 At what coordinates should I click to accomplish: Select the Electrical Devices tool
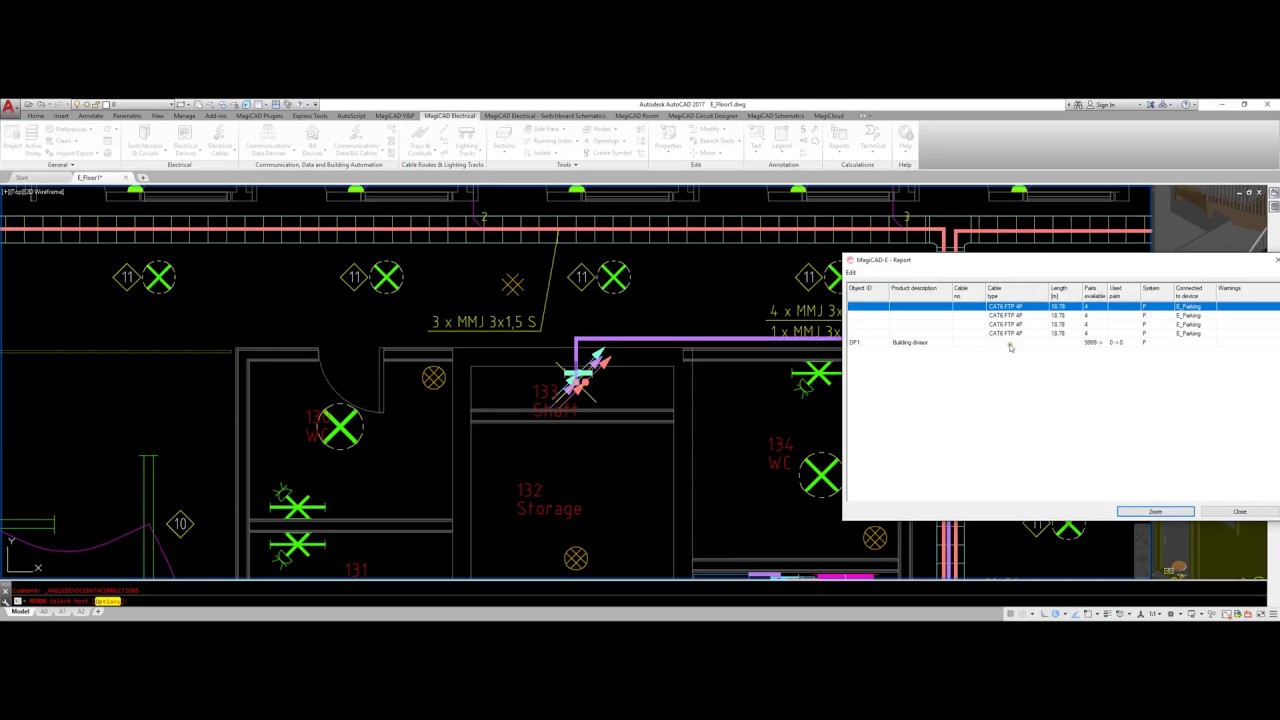coord(185,140)
